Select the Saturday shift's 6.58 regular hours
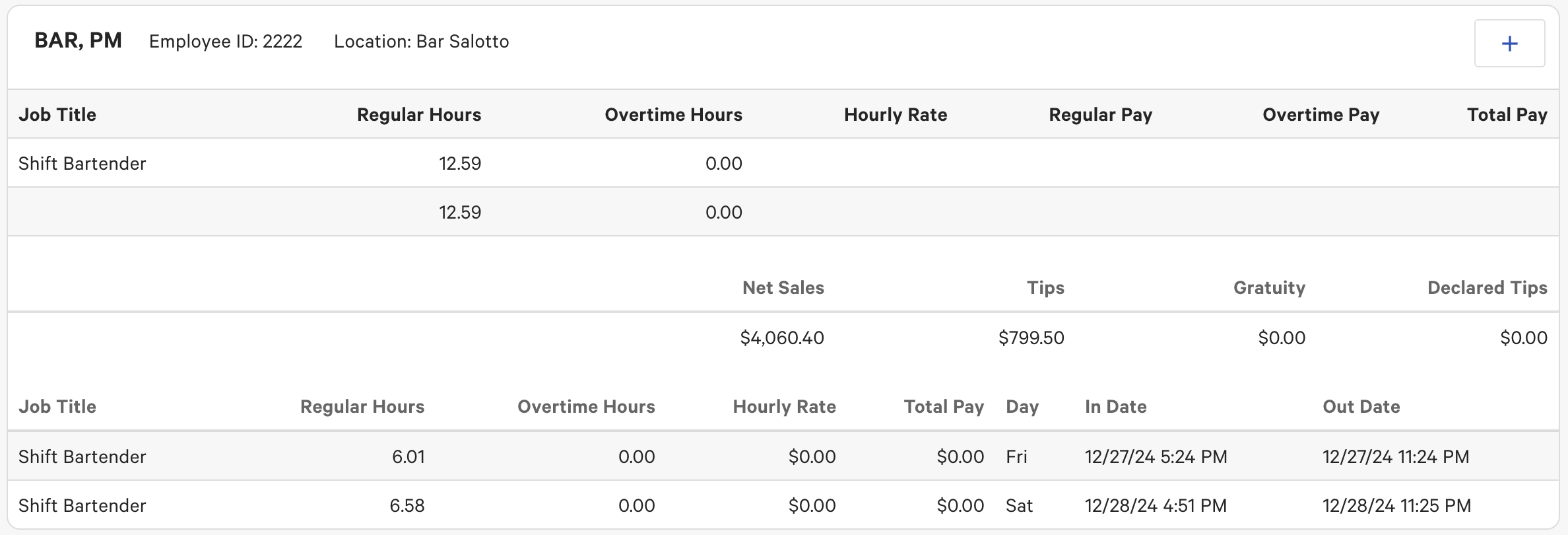 [407, 506]
